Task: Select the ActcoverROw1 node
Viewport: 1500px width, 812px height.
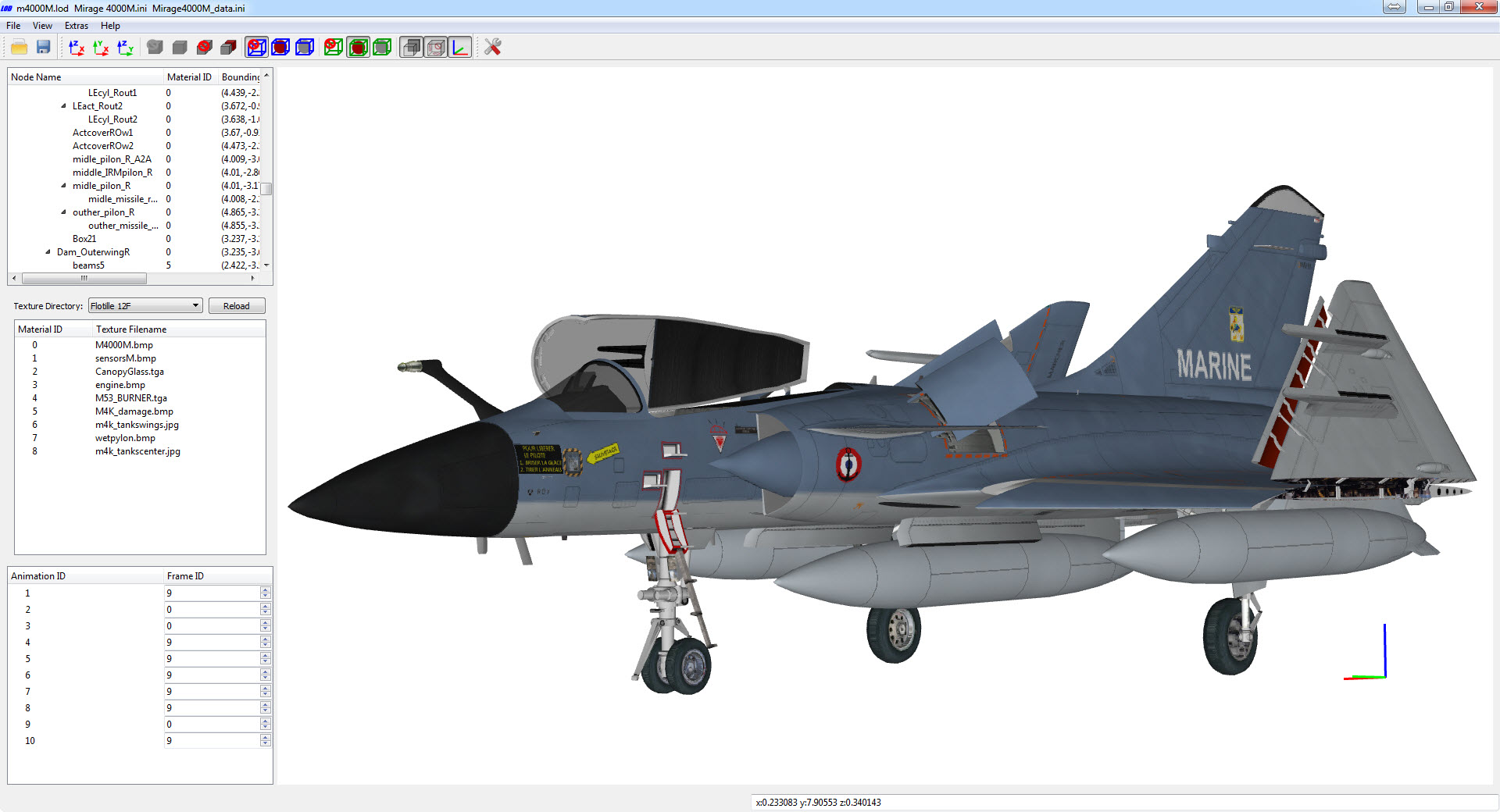Action: [103, 133]
